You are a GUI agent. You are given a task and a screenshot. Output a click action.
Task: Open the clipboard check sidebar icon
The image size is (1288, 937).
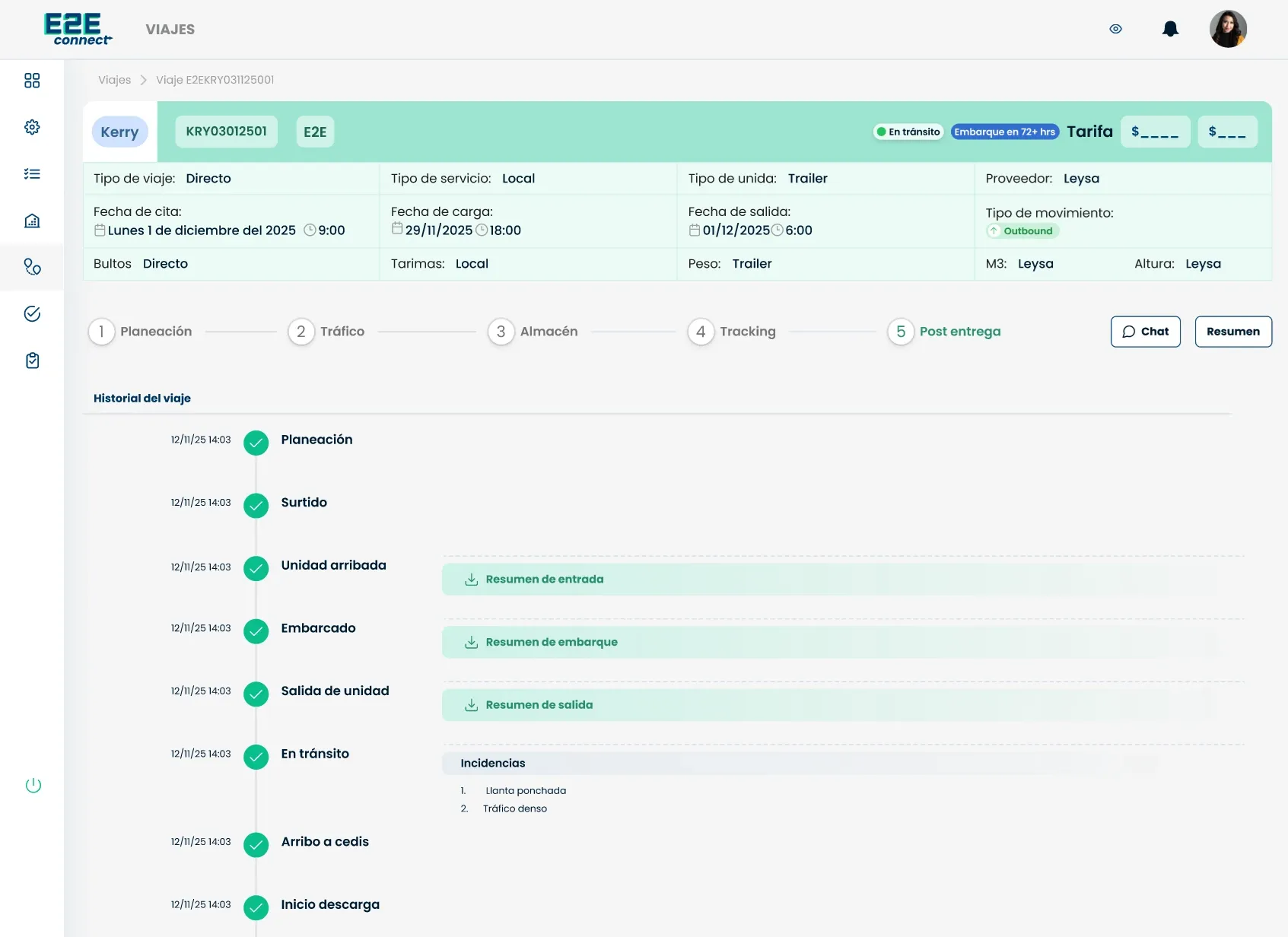tap(32, 361)
